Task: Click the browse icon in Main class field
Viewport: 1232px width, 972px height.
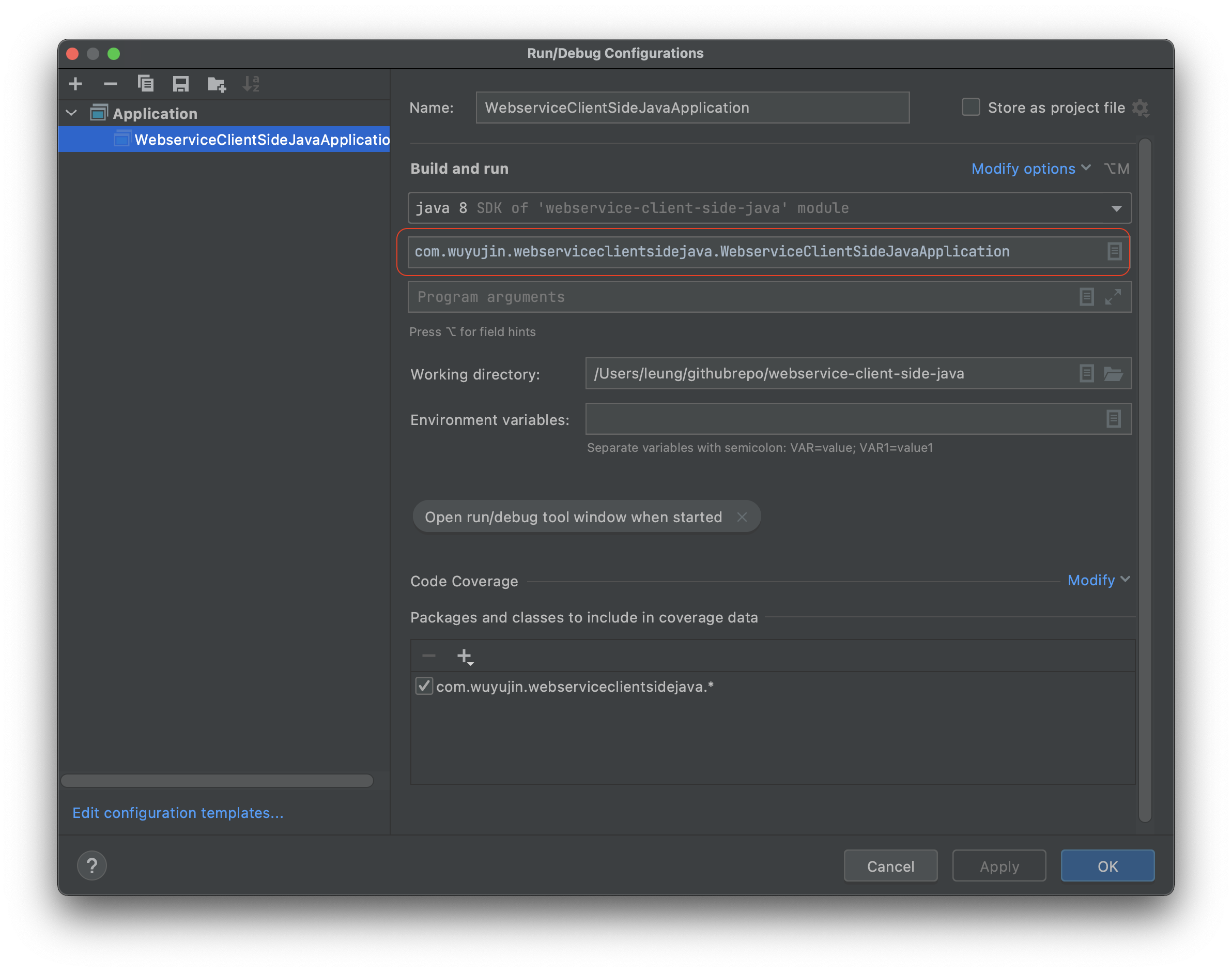Action: [1114, 252]
